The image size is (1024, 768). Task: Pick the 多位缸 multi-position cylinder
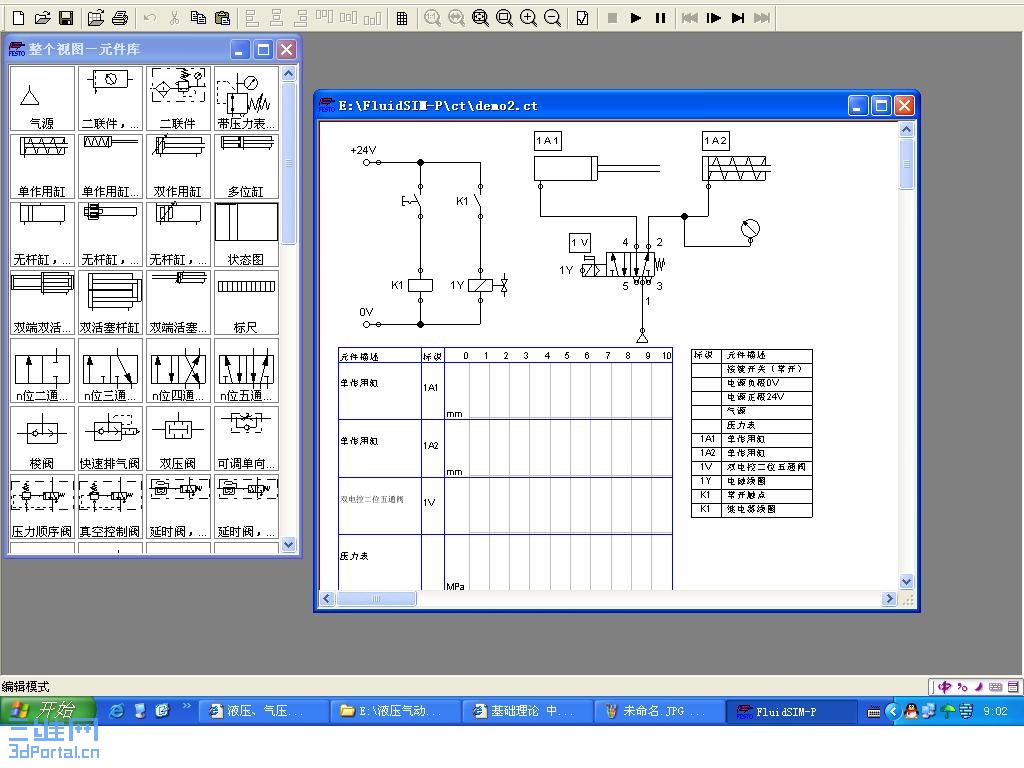246,166
